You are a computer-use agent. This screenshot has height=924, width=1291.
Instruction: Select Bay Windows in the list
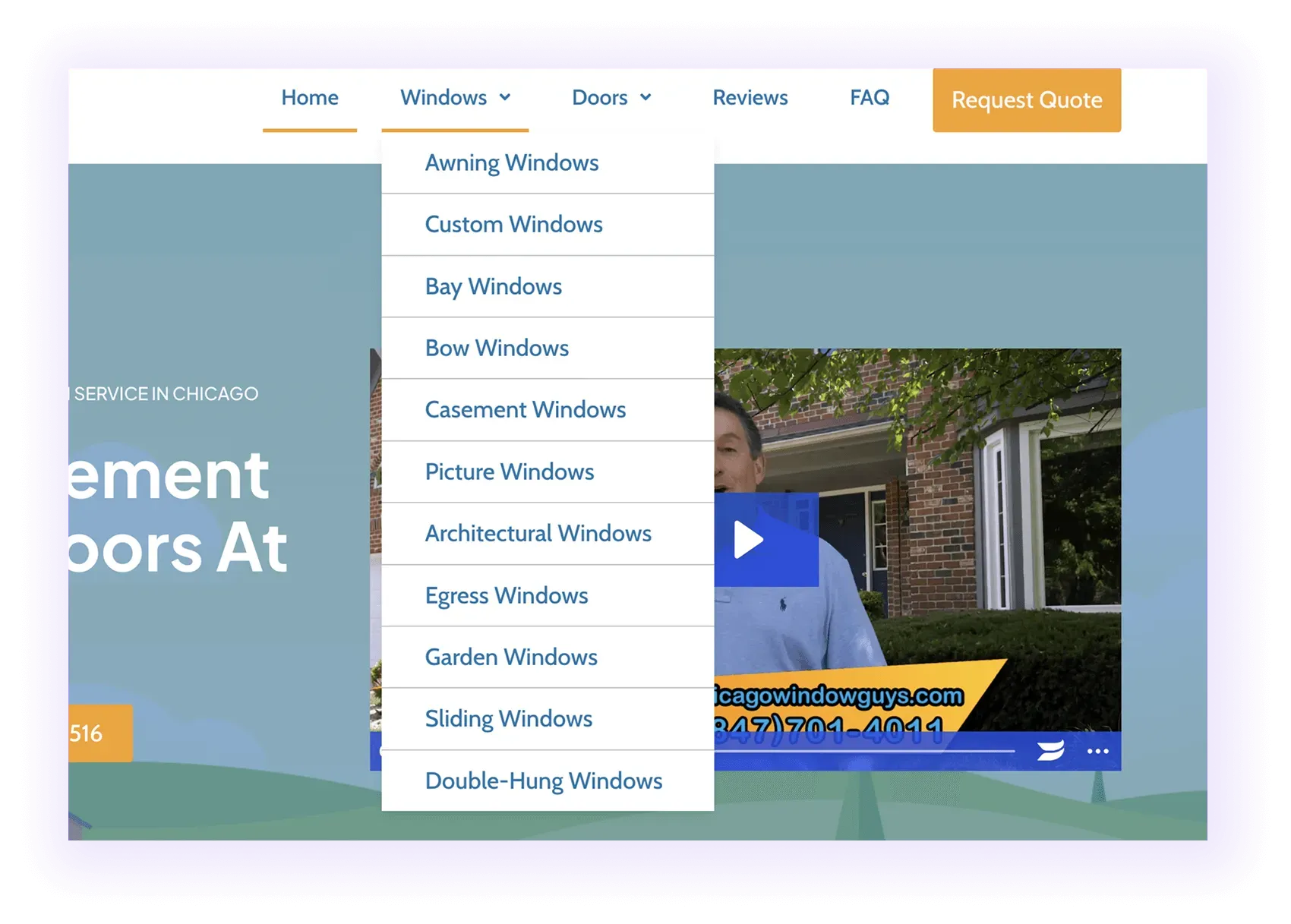[548, 286]
